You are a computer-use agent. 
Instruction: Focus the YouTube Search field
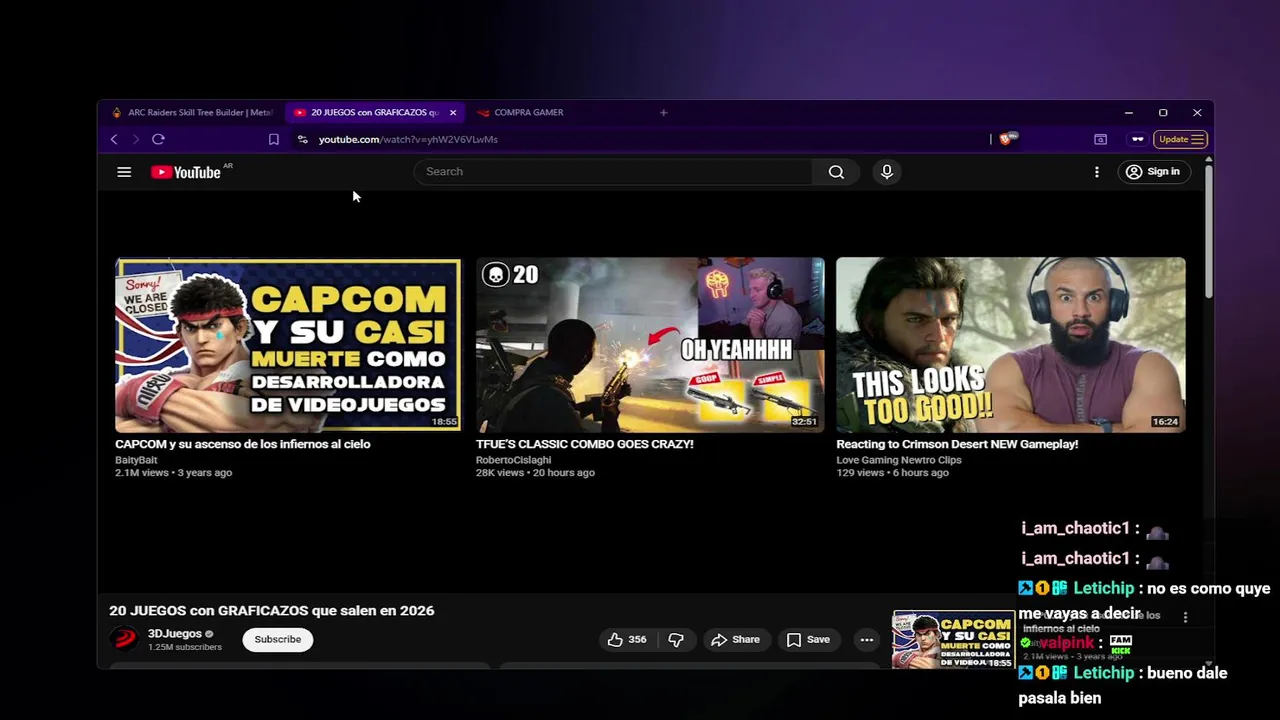tap(613, 172)
